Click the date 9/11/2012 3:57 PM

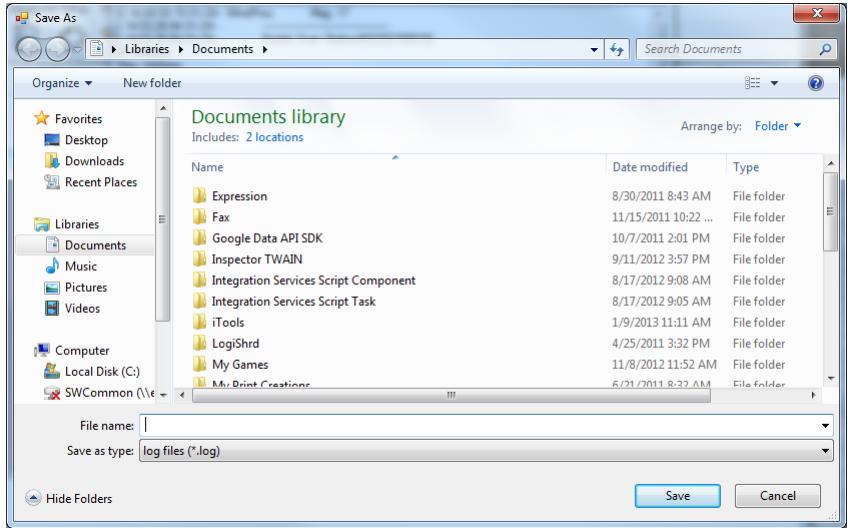pos(660,259)
